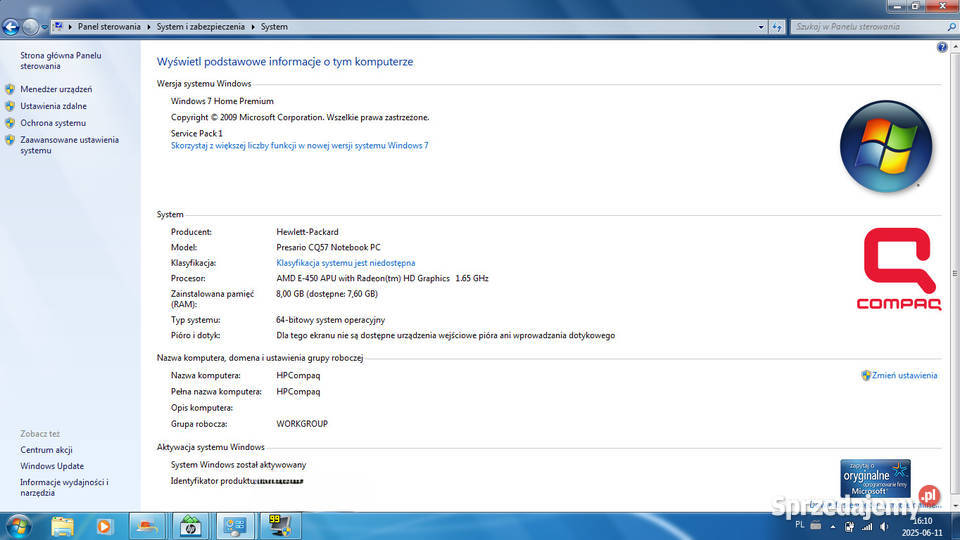Open Ochrona systemu
The width and height of the screenshot is (960, 540).
(53, 123)
